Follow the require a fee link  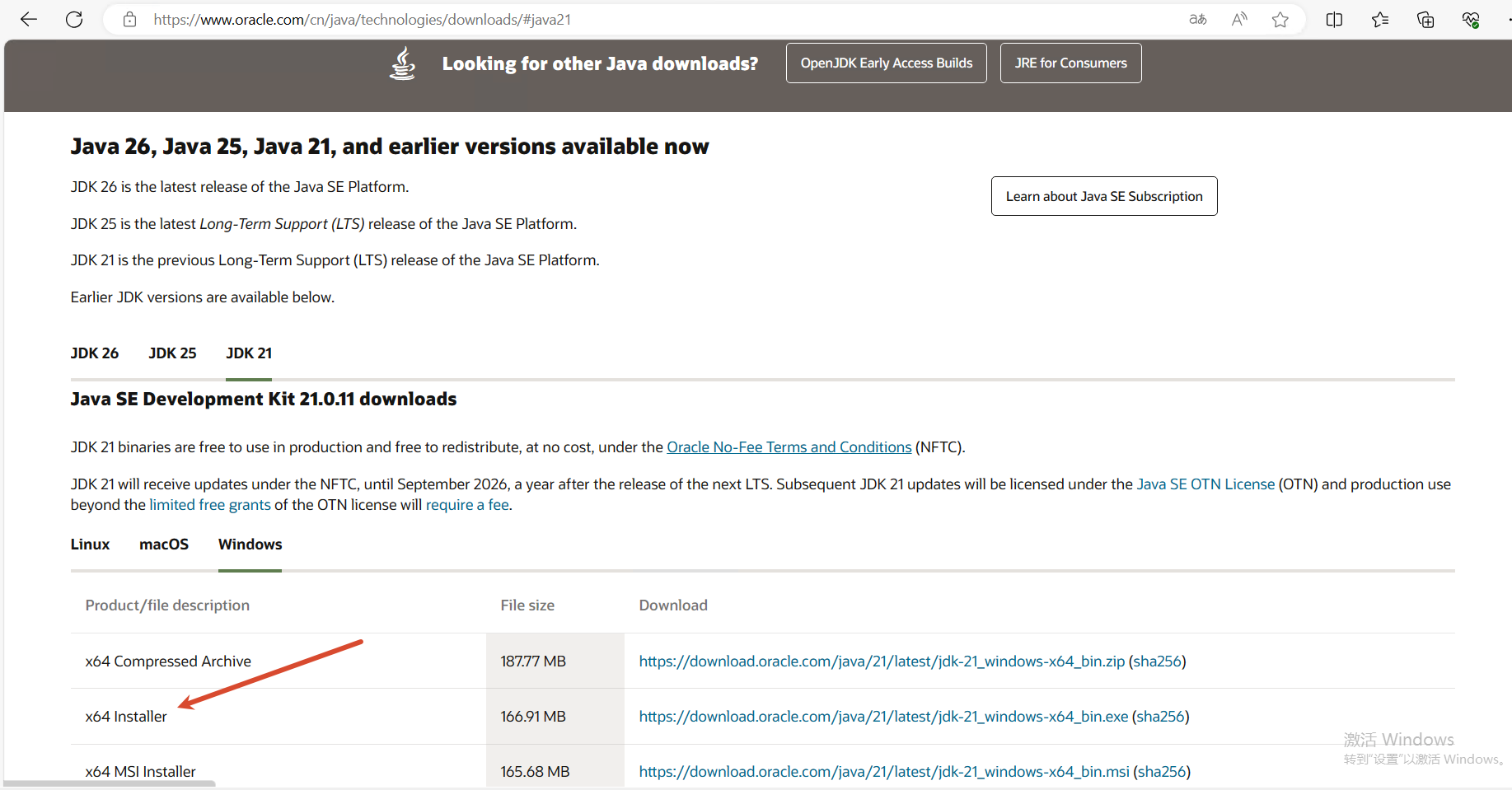click(467, 505)
